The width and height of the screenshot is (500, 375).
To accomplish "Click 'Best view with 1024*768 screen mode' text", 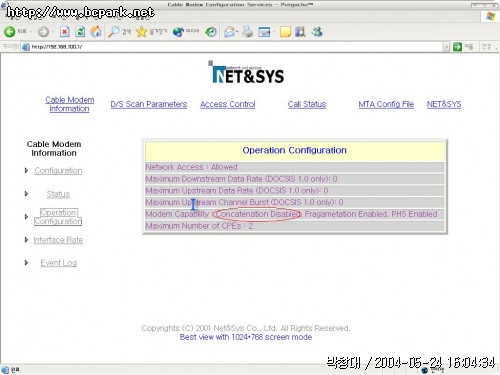I will pyautogui.click(x=246, y=337).
